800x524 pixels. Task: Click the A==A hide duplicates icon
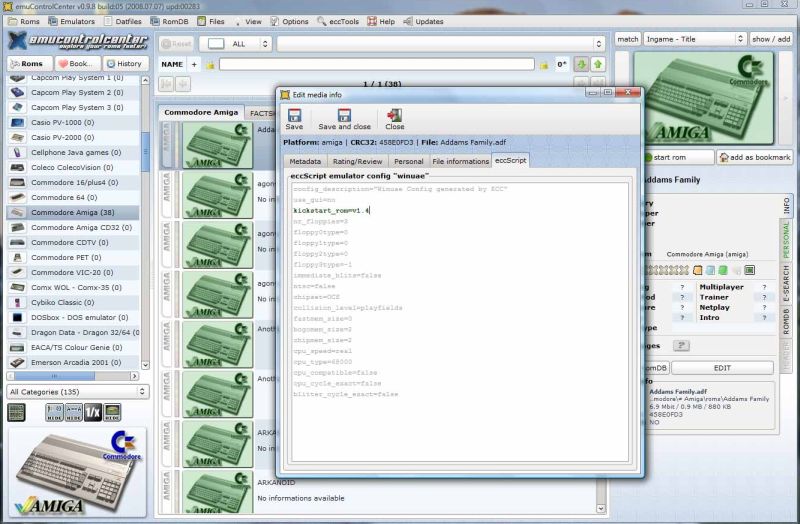coord(73,412)
